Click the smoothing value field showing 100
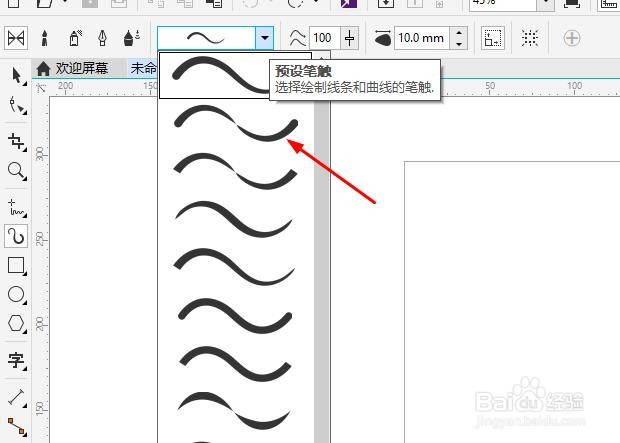Screen dimensions: 620x443 pyautogui.click(x=324, y=38)
